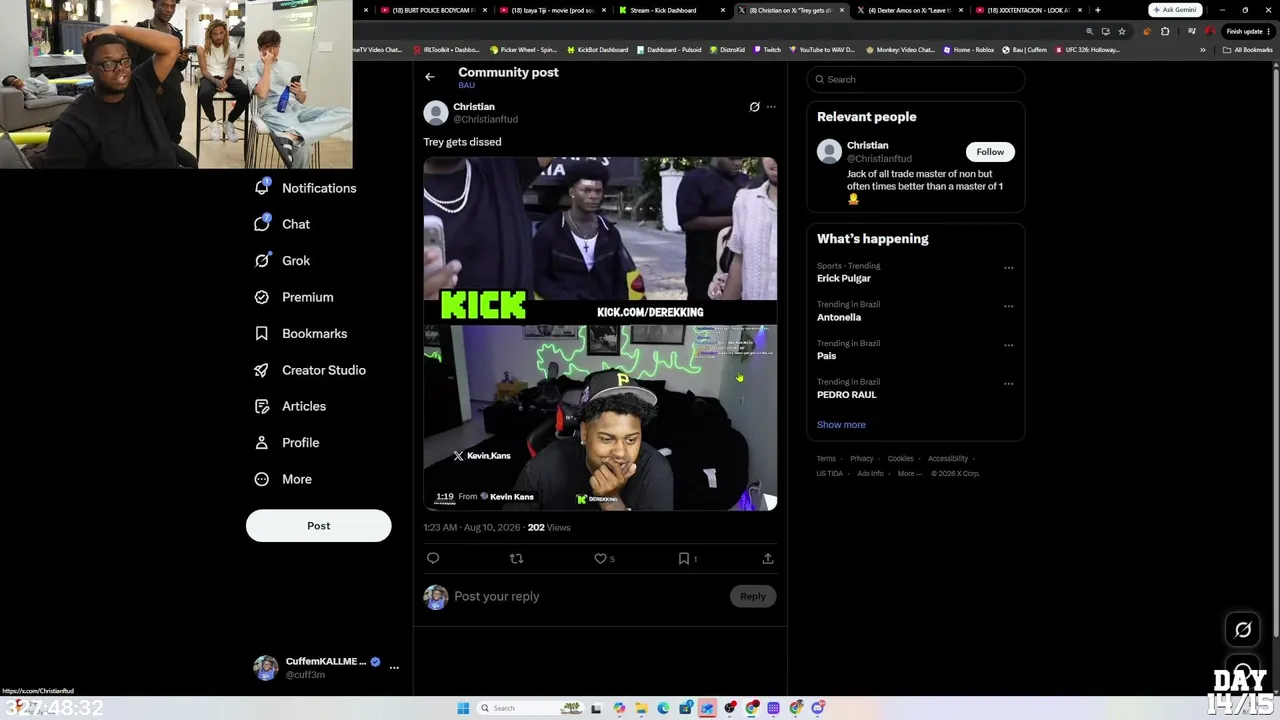Play the Kevin Kans video thumbnail
Image resolution: width=1280 pixels, height=720 pixels.
[x=600, y=334]
